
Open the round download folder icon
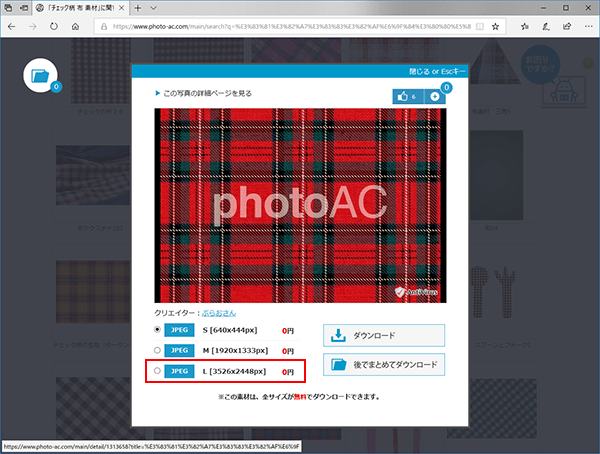pos(41,75)
